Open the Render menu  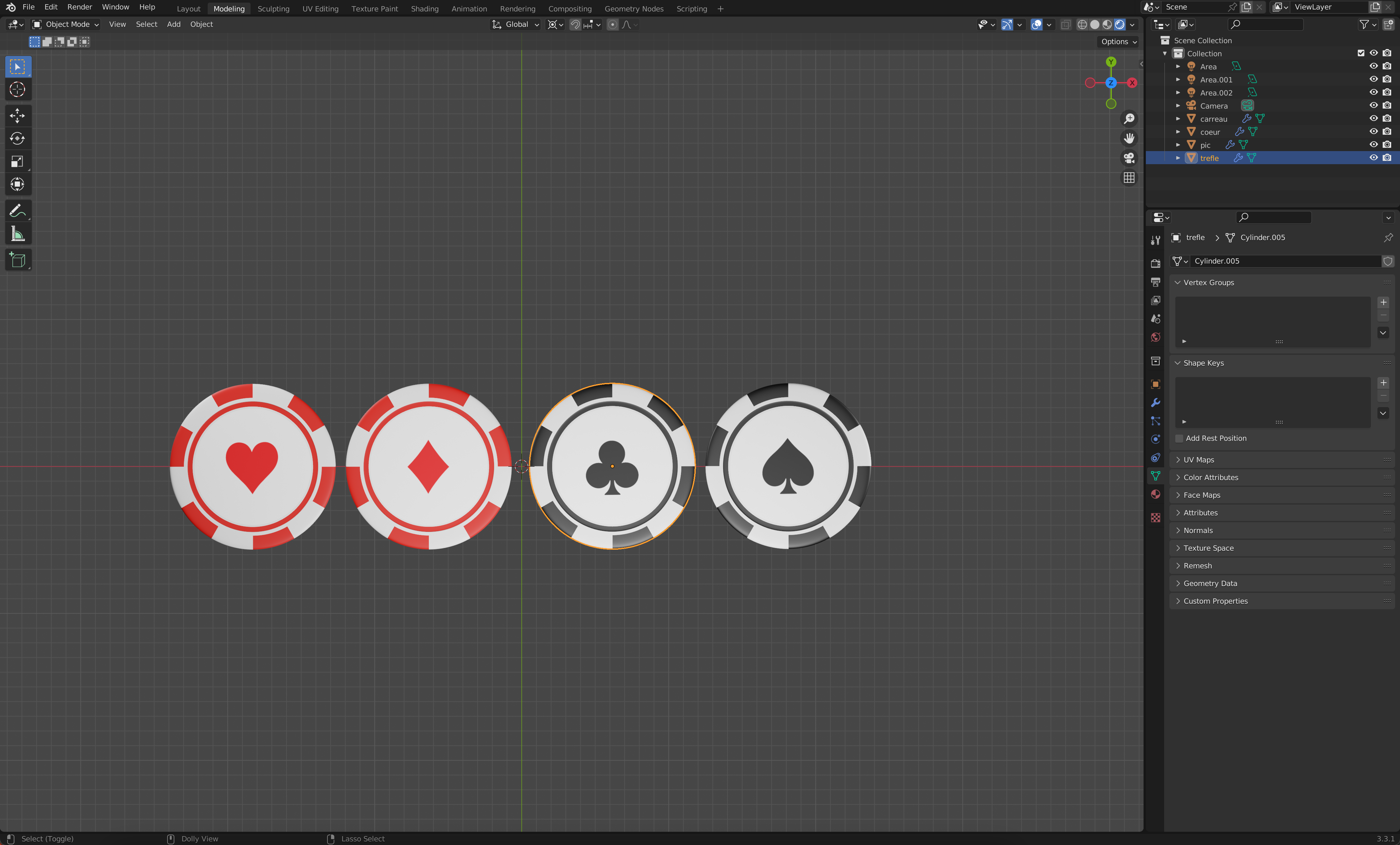[x=79, y=7]
